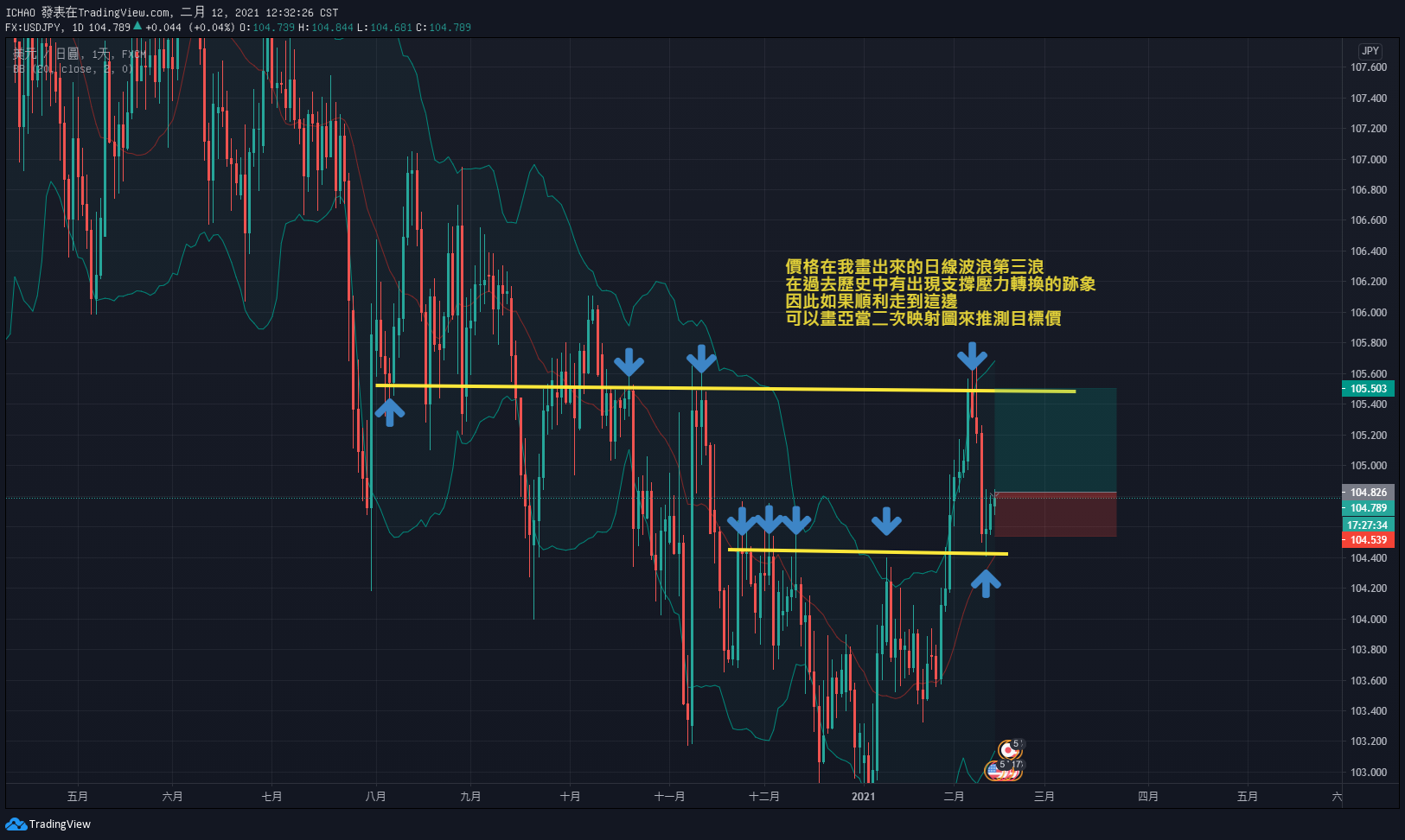Click the open value O:104.739

267,28
